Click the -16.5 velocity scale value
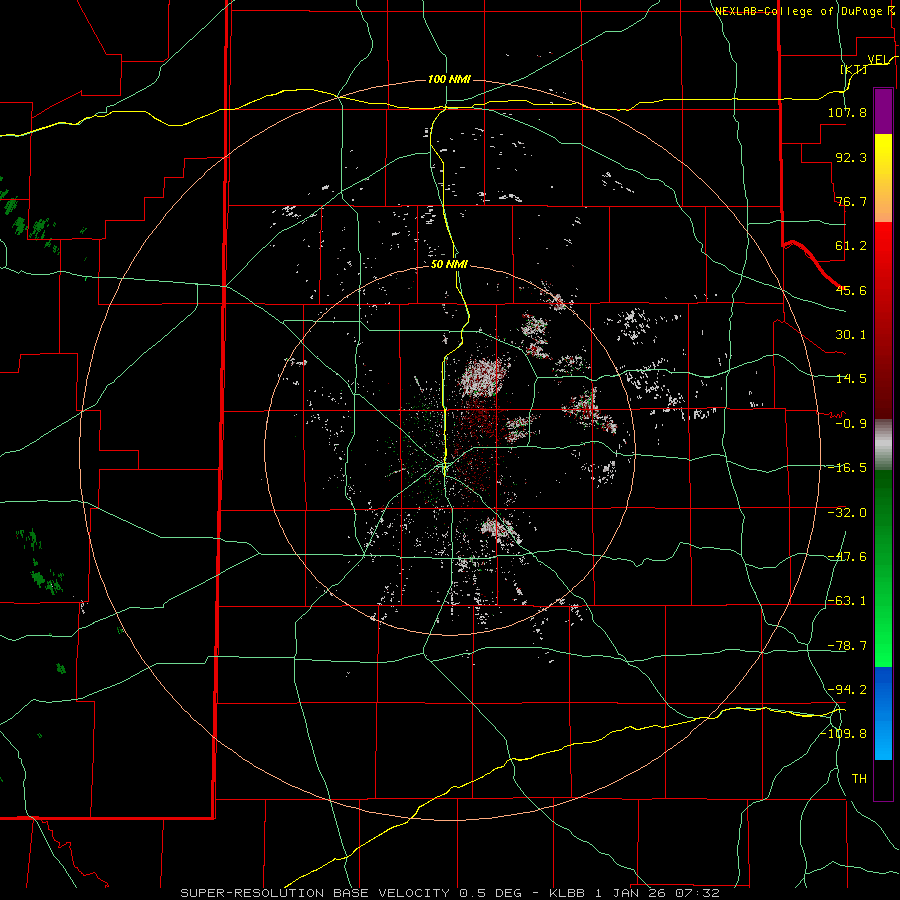 (847, 468)
